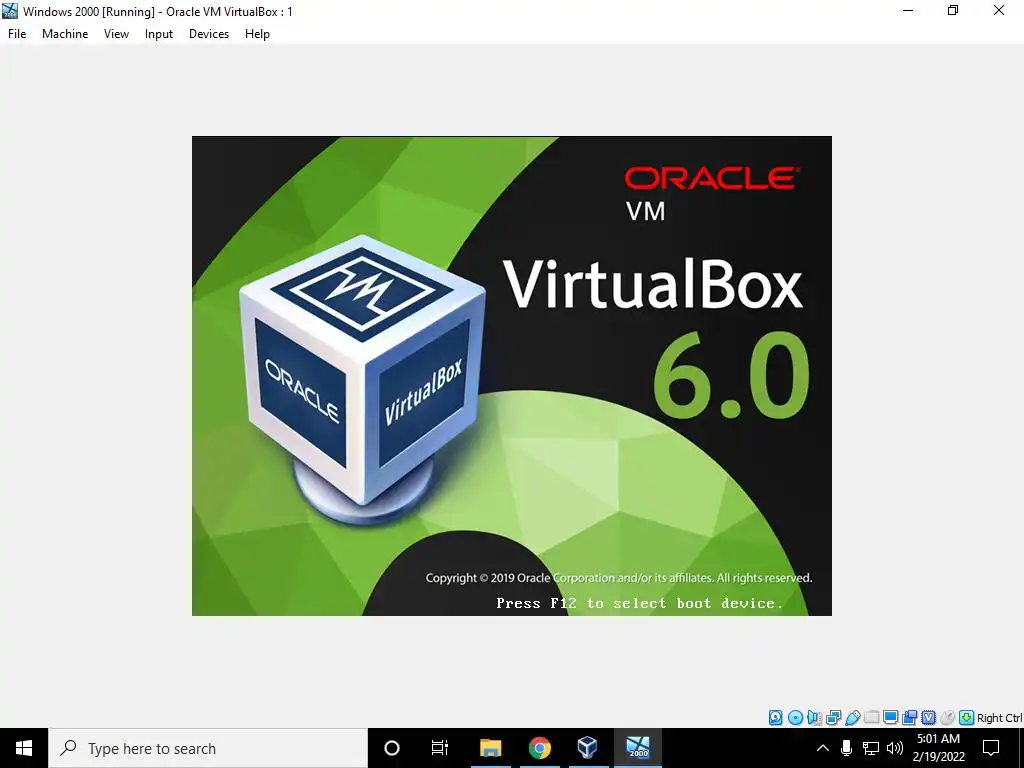Open the Devices menu
This screenshot has height=768, width=1024.
coord(209,34)
